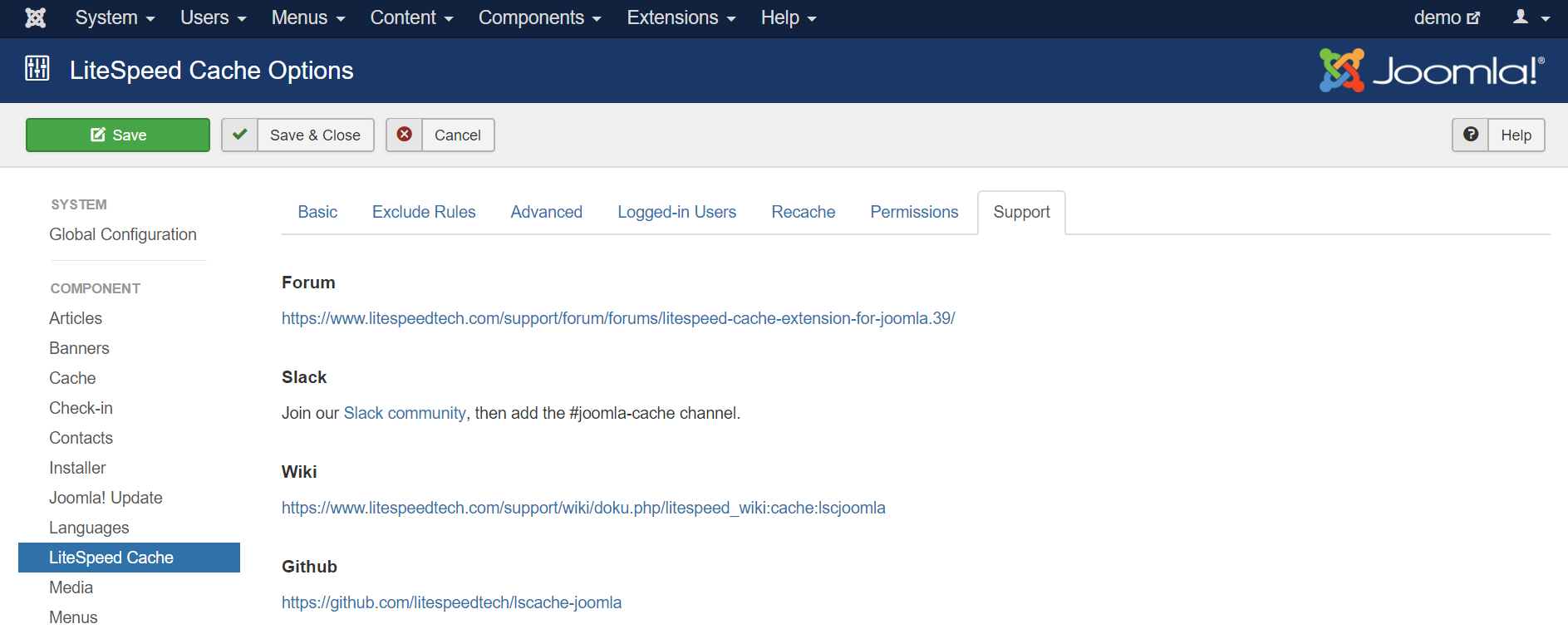Open the demo site preview link
The width and height of the screenshot is (1568, 629).
1447,17
